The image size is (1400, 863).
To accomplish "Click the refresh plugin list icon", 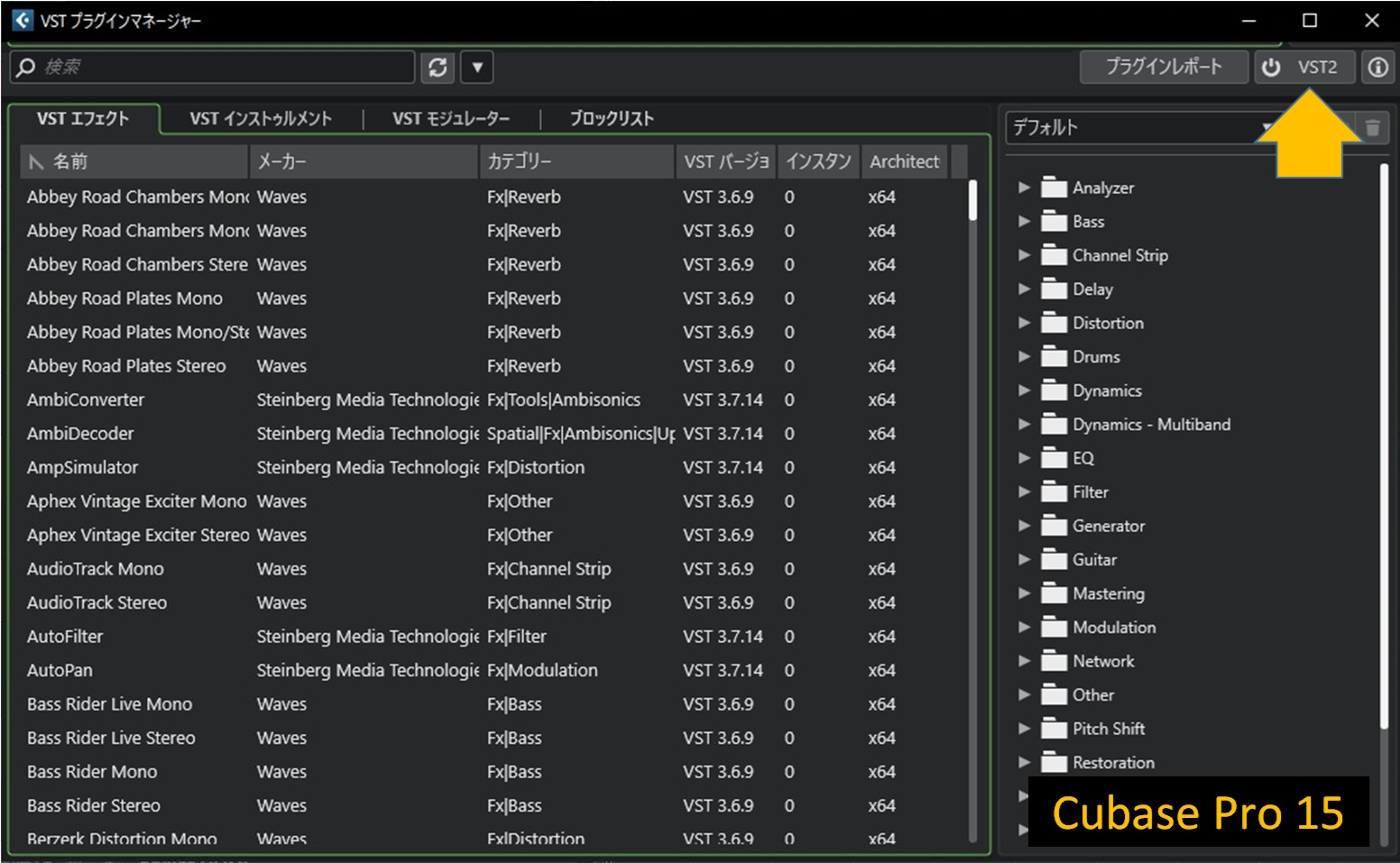I will [x=437, y=68].
